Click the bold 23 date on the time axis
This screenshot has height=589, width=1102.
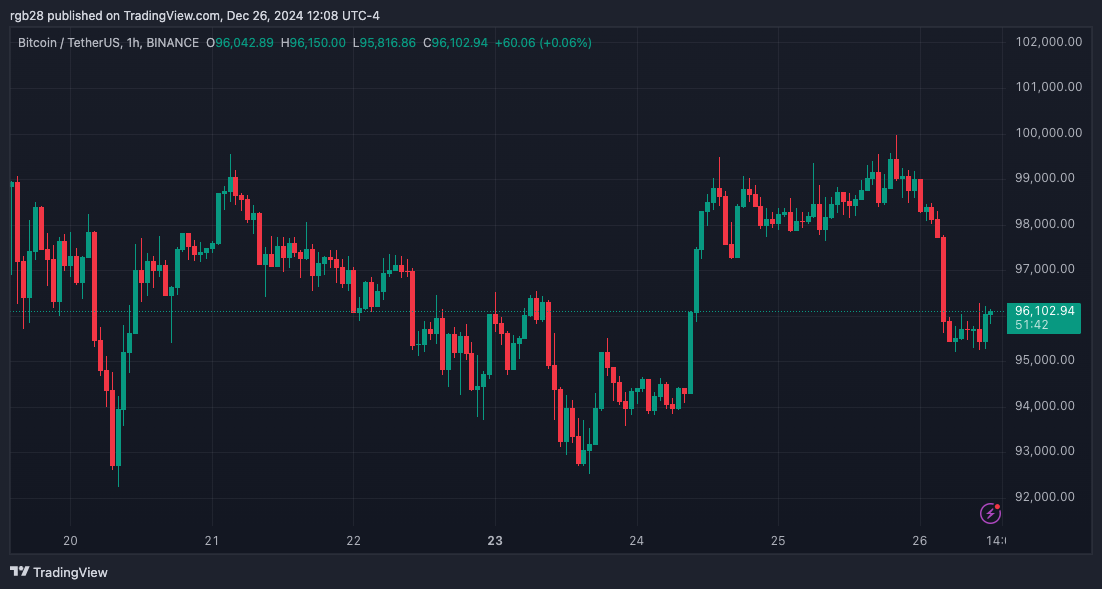coord(494,540)
